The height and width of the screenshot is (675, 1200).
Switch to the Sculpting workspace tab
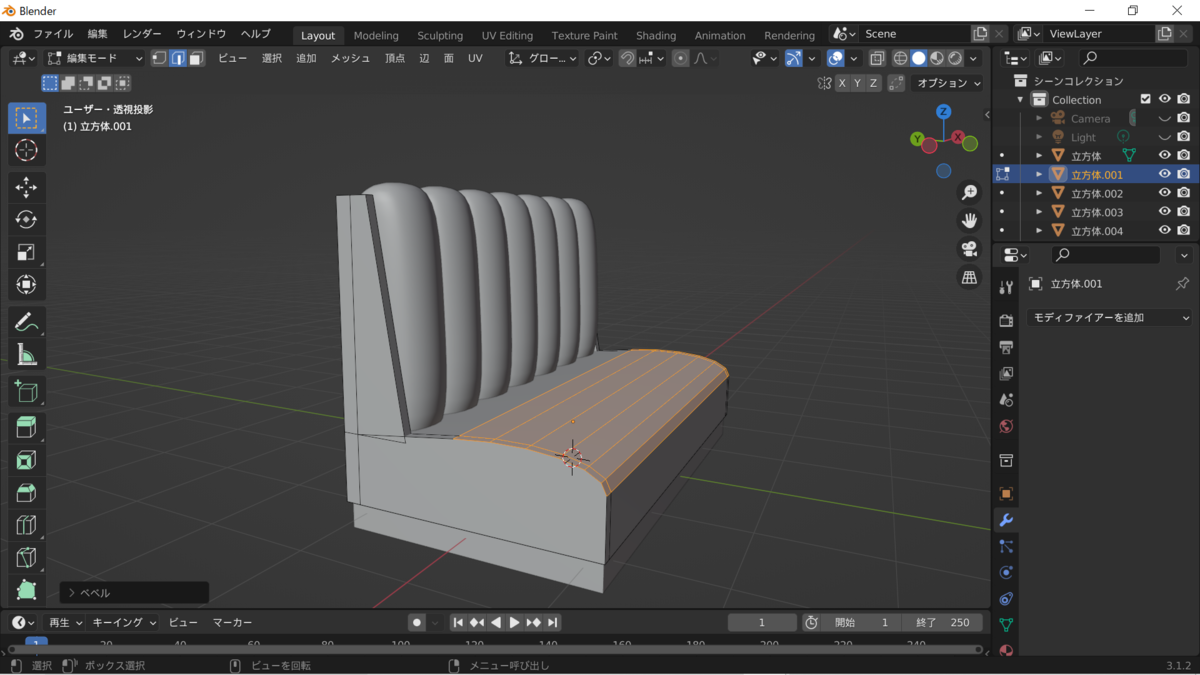click(440, 35)
